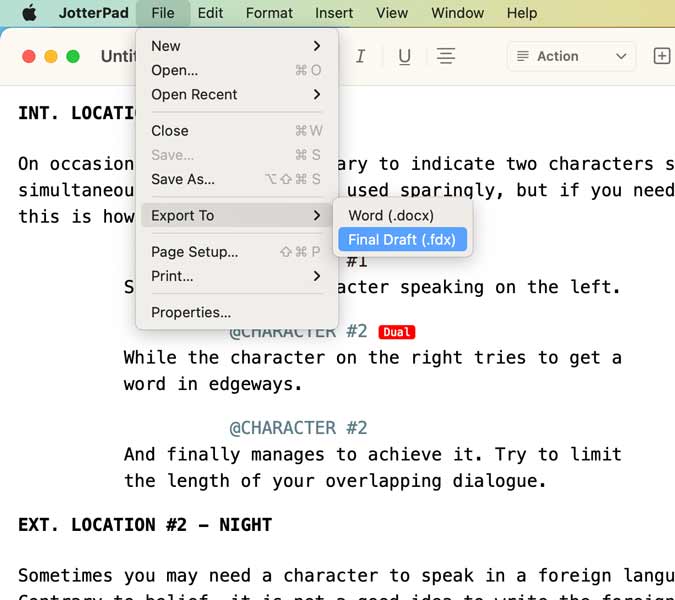
Task: Open the Apple menu
Action: tap(29, 13)
